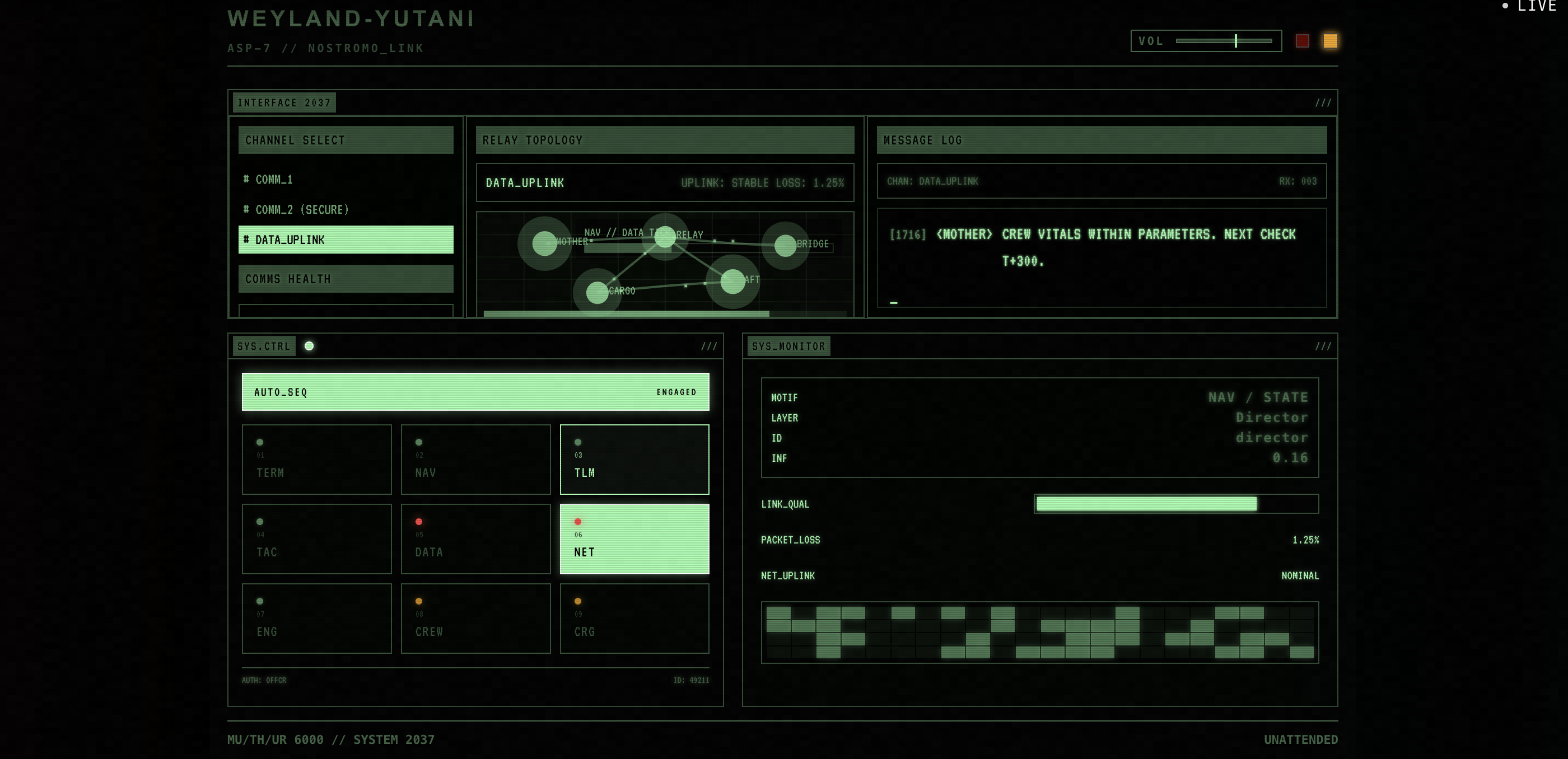
Task: Click the LINK_QUAL progress bar
Action: click(1175, 504)
